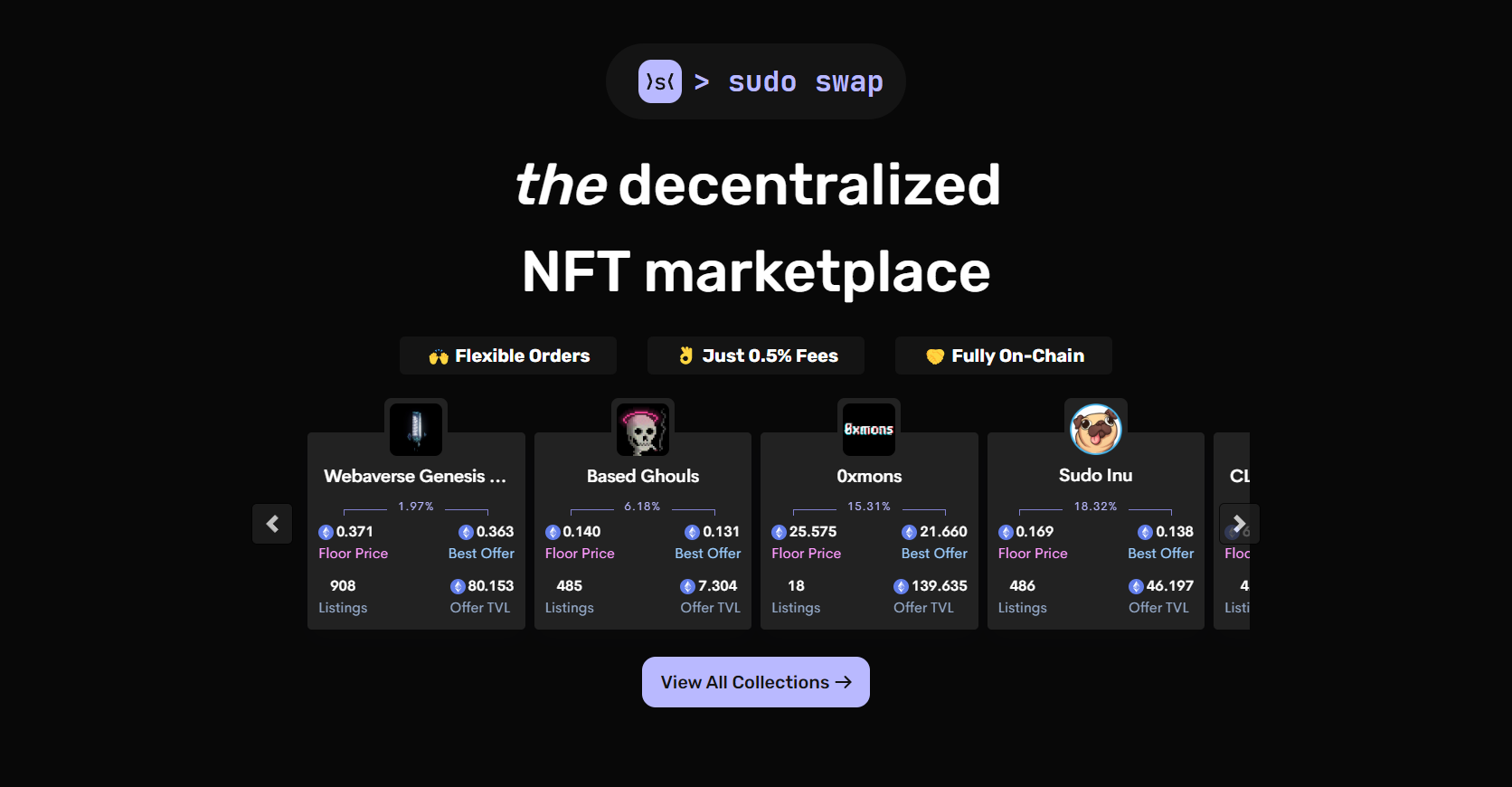Select the 0xmons collection logo
This screenshot has width=1512, height=787.
pyautogui.click(x=869, y=429)
